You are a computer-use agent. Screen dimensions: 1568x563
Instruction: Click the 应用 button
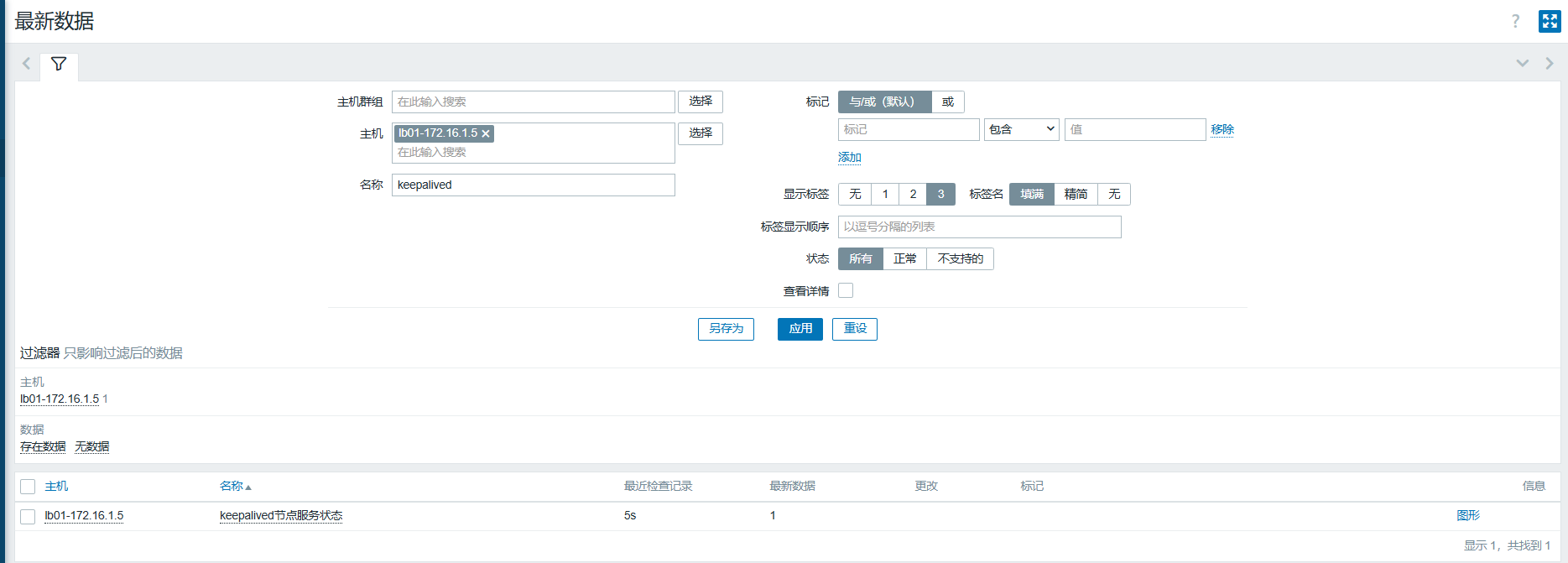(800, 329)
